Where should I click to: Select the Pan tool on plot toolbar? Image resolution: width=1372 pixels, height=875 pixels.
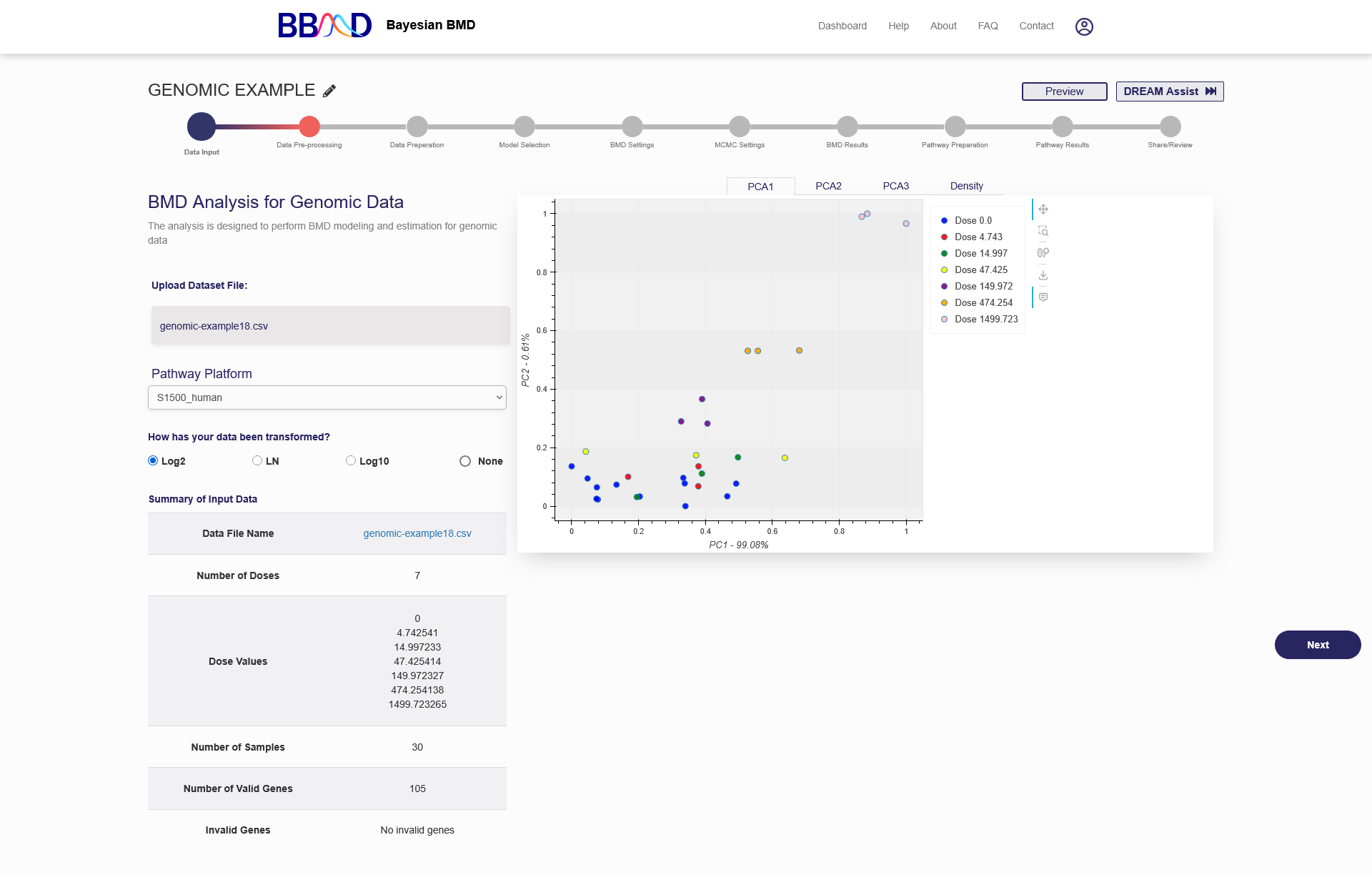coord(1043,209)
